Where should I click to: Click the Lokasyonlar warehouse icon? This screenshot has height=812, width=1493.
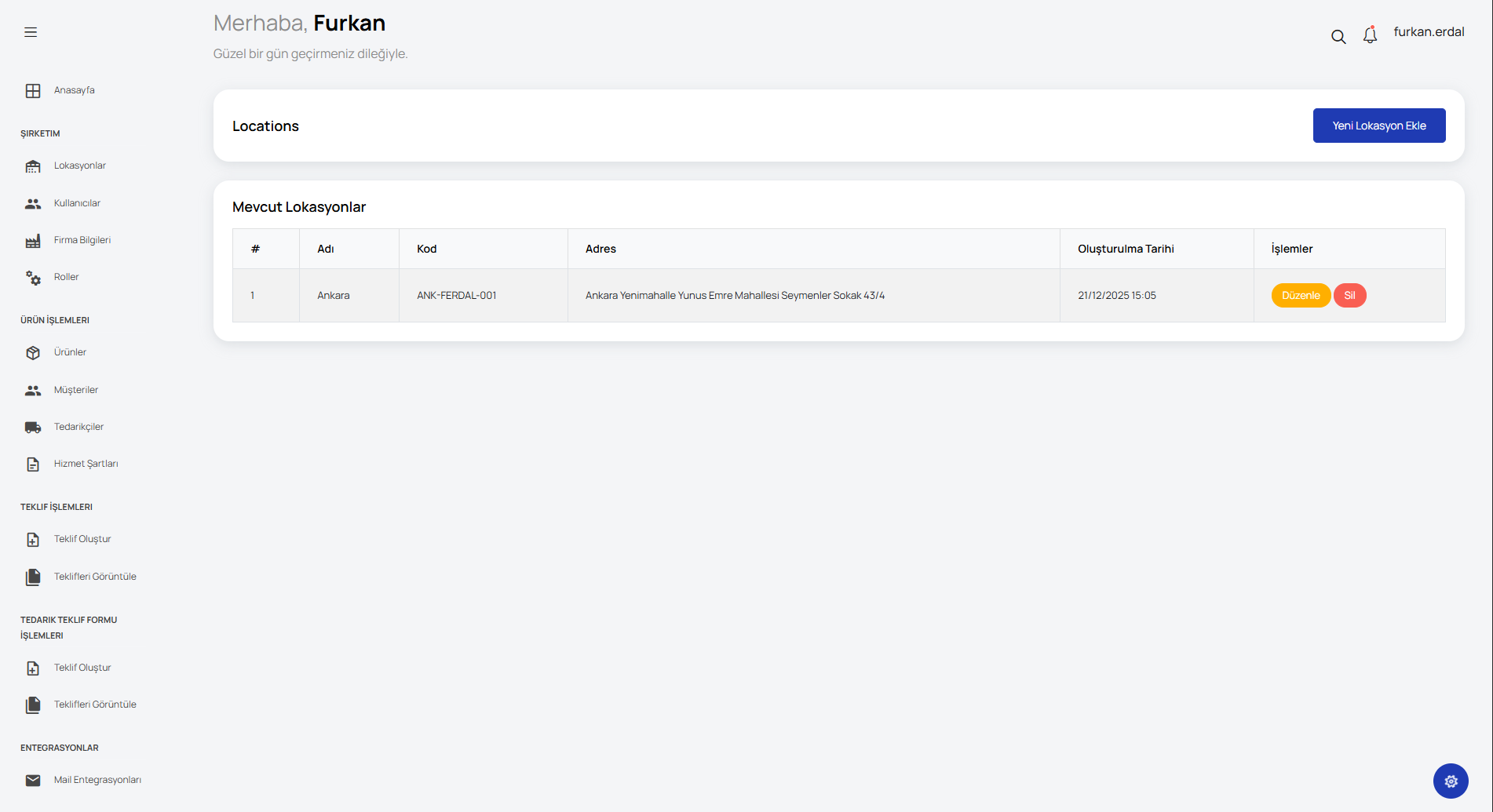33,166
